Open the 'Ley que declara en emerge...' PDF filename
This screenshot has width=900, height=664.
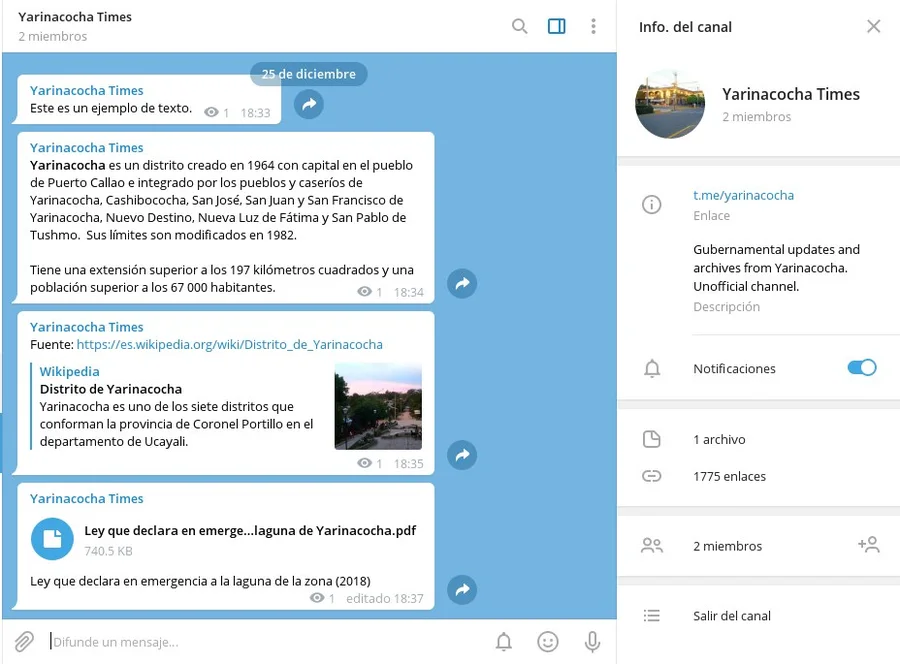[250, 531]
